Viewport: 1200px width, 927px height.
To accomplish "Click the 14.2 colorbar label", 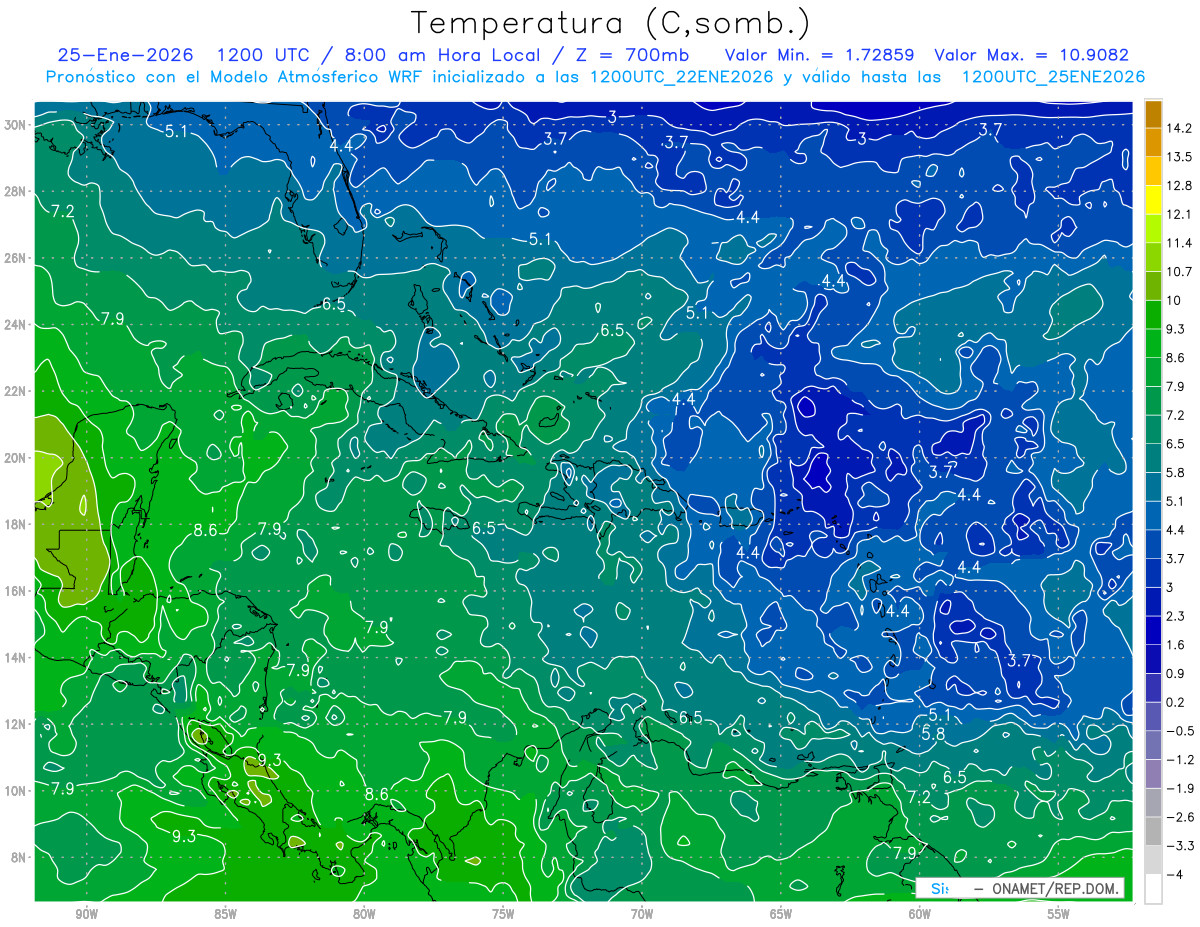I will (x=1180, y=128).
